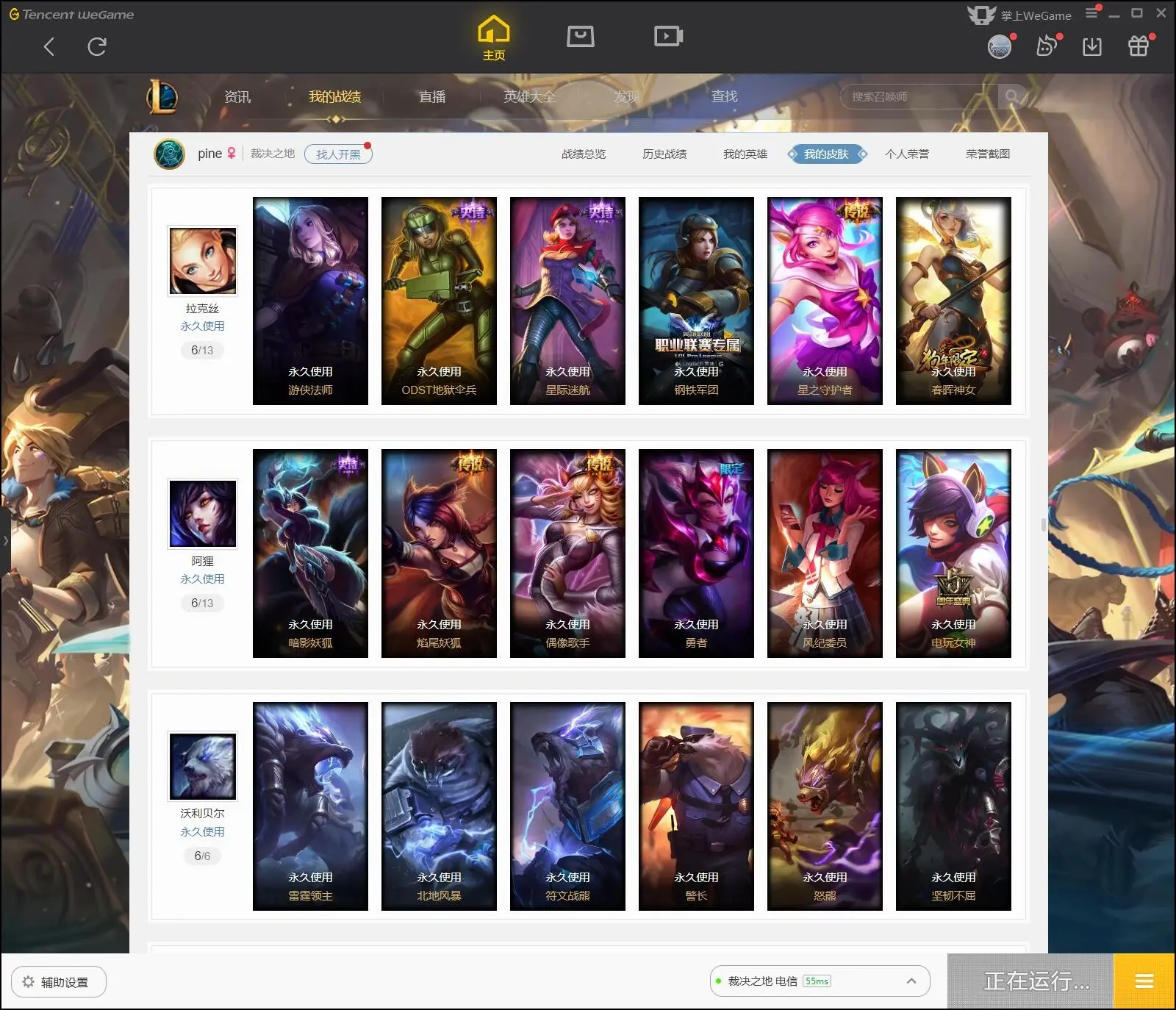The image size is (1176, 1010).
Task: Open the user avatar in top right
Action: pos(999,47)
